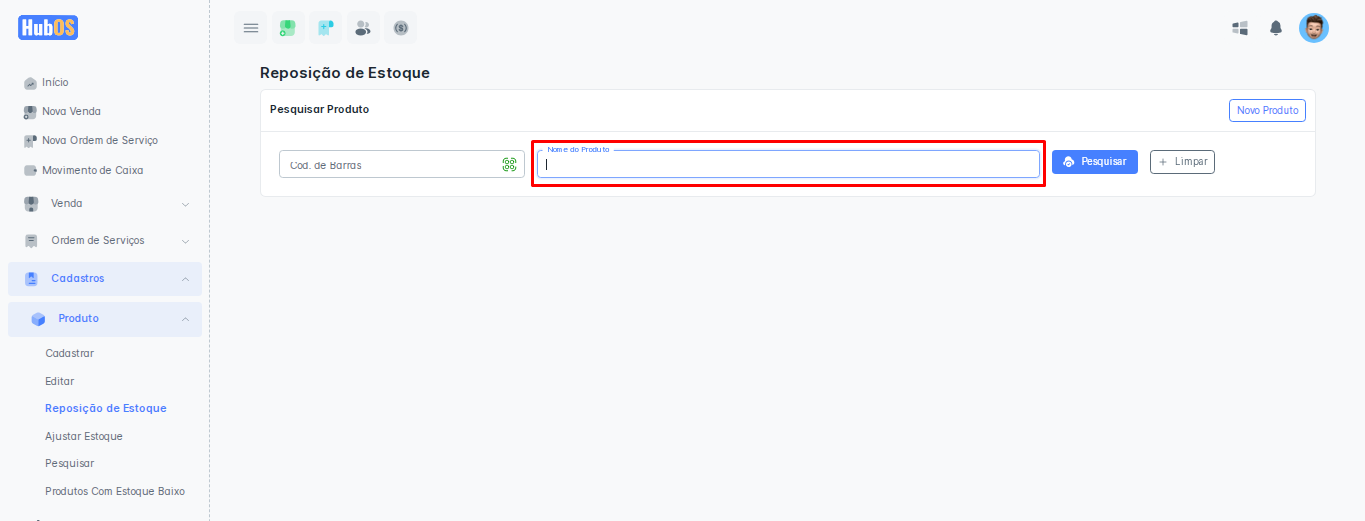Screen dimensions: 1365x521
Task: Focus the Cod. de Barras input field
Action: 390,165
